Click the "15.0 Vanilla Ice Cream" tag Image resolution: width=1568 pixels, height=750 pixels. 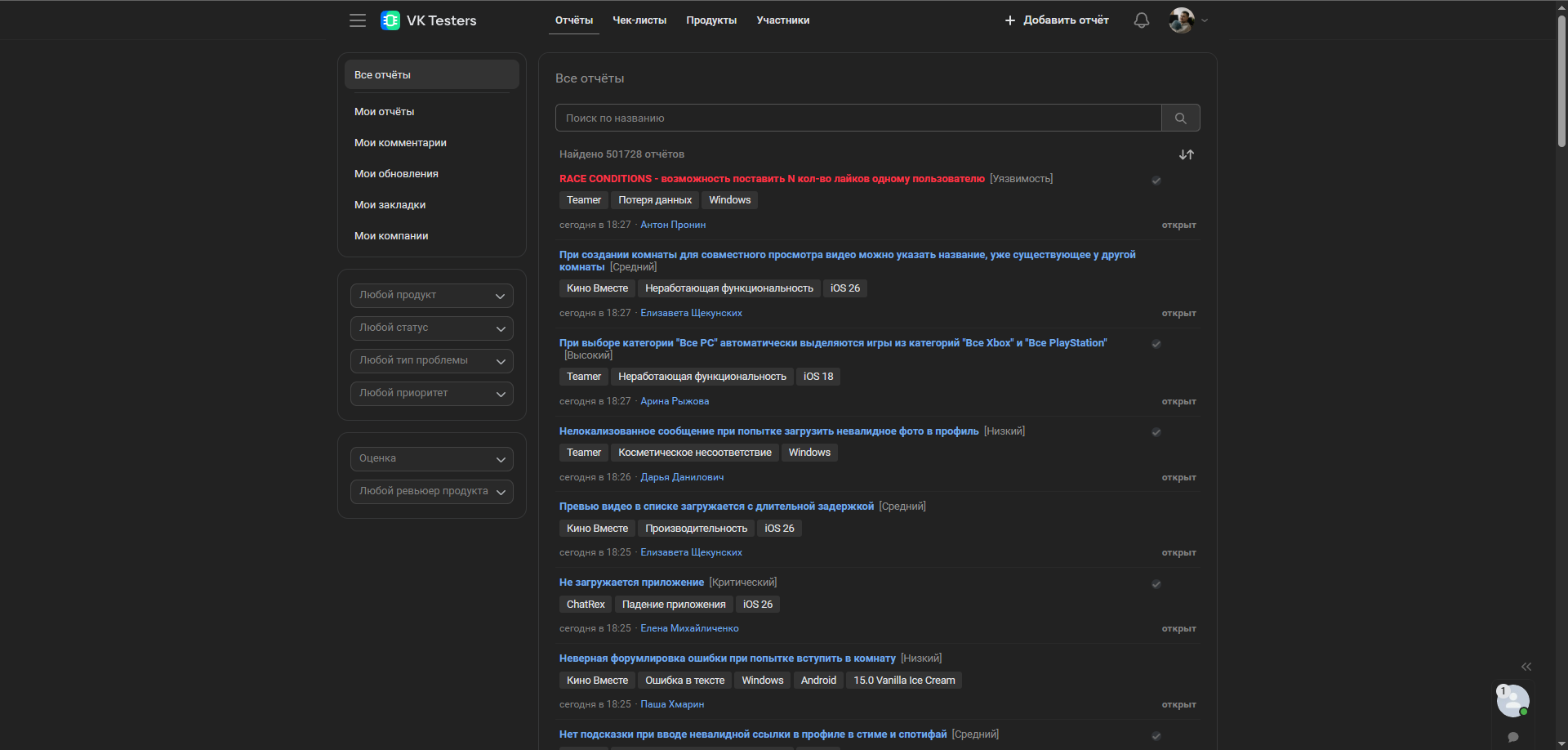point(904,681)
